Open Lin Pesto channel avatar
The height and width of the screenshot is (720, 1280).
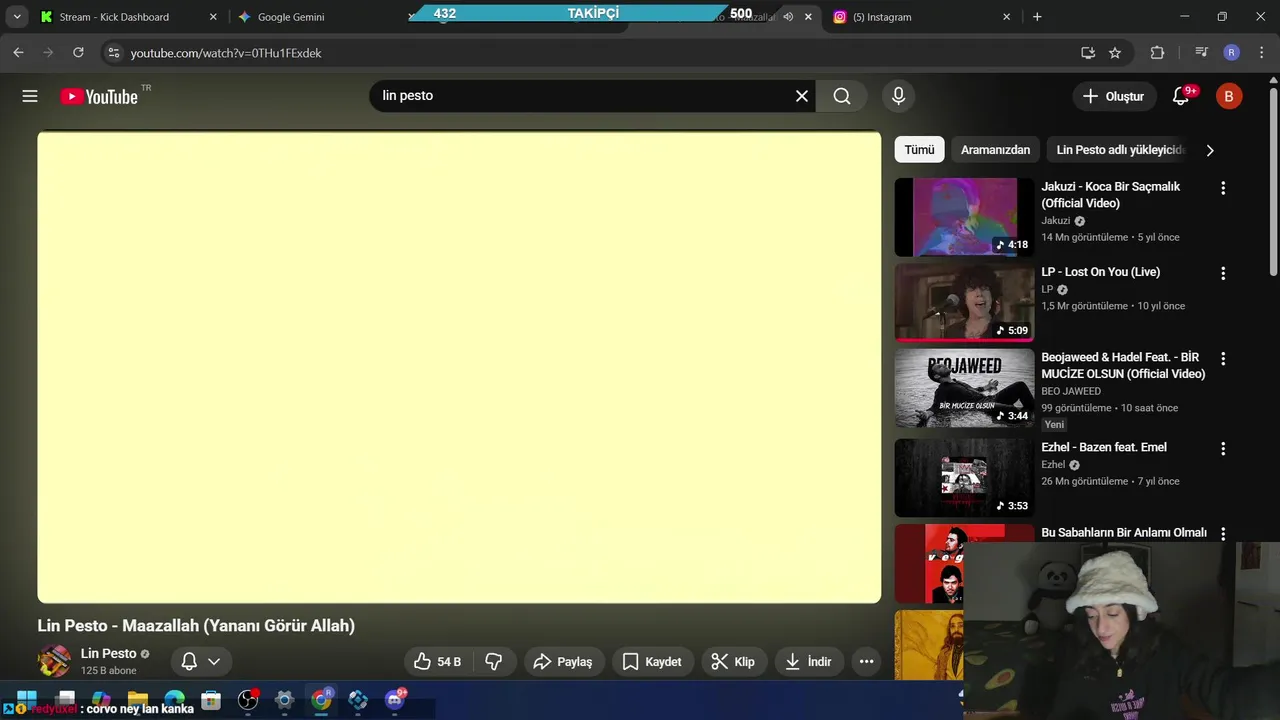click(x=54, y=661)
